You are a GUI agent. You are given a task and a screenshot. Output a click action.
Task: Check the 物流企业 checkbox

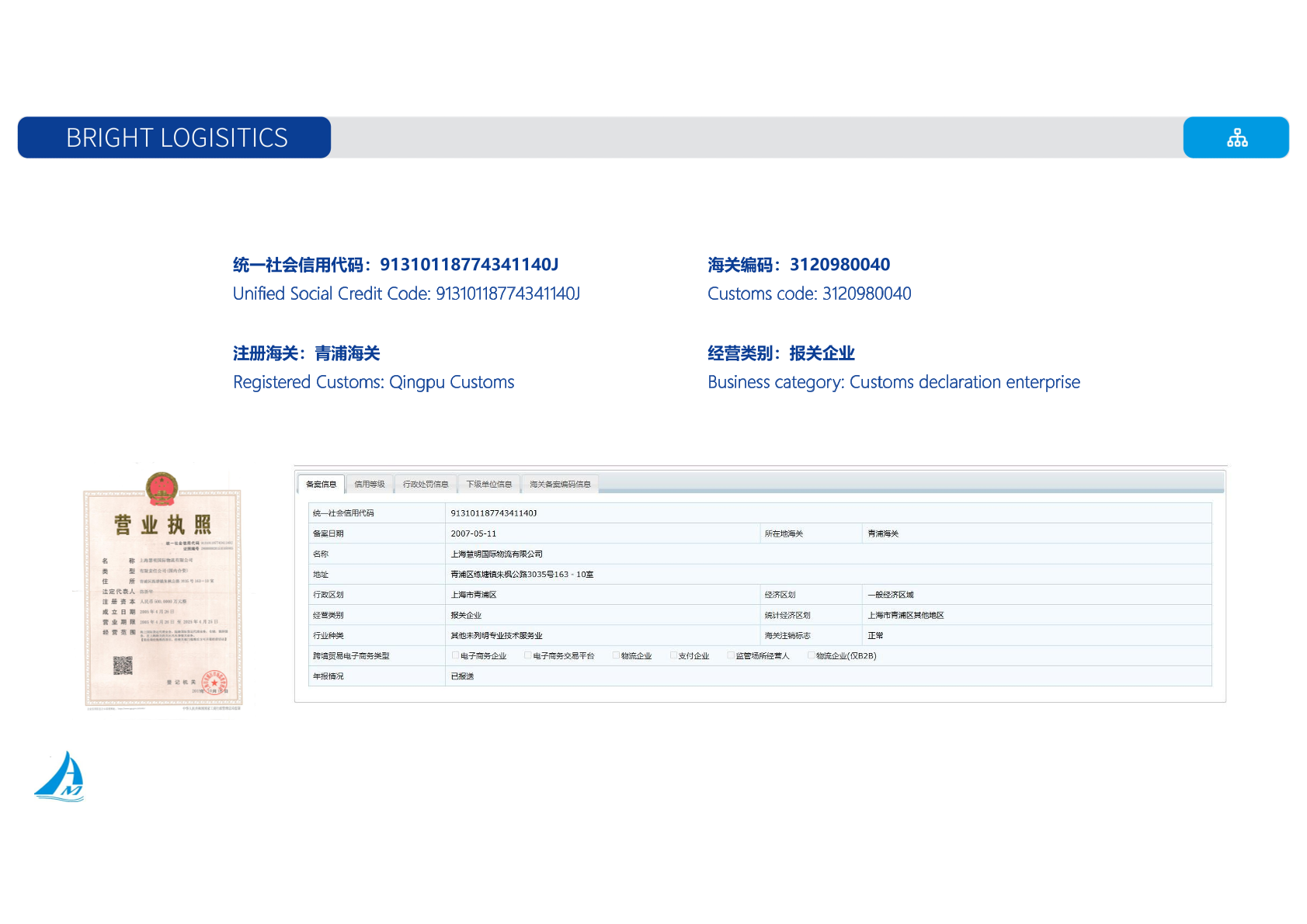pyautogui.click(x=614, y=655)
